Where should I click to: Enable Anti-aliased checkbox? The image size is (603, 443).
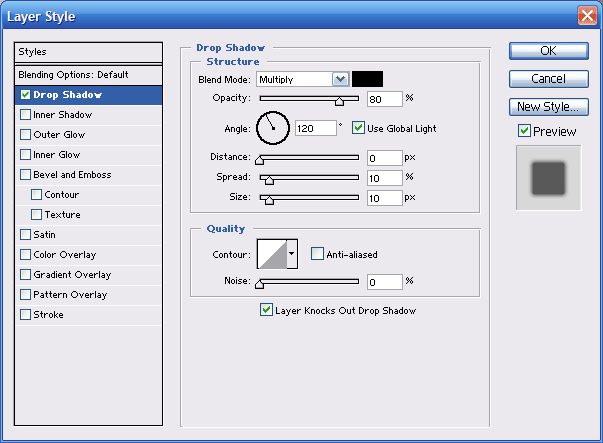pyautogui.click(x=317, y=254)
